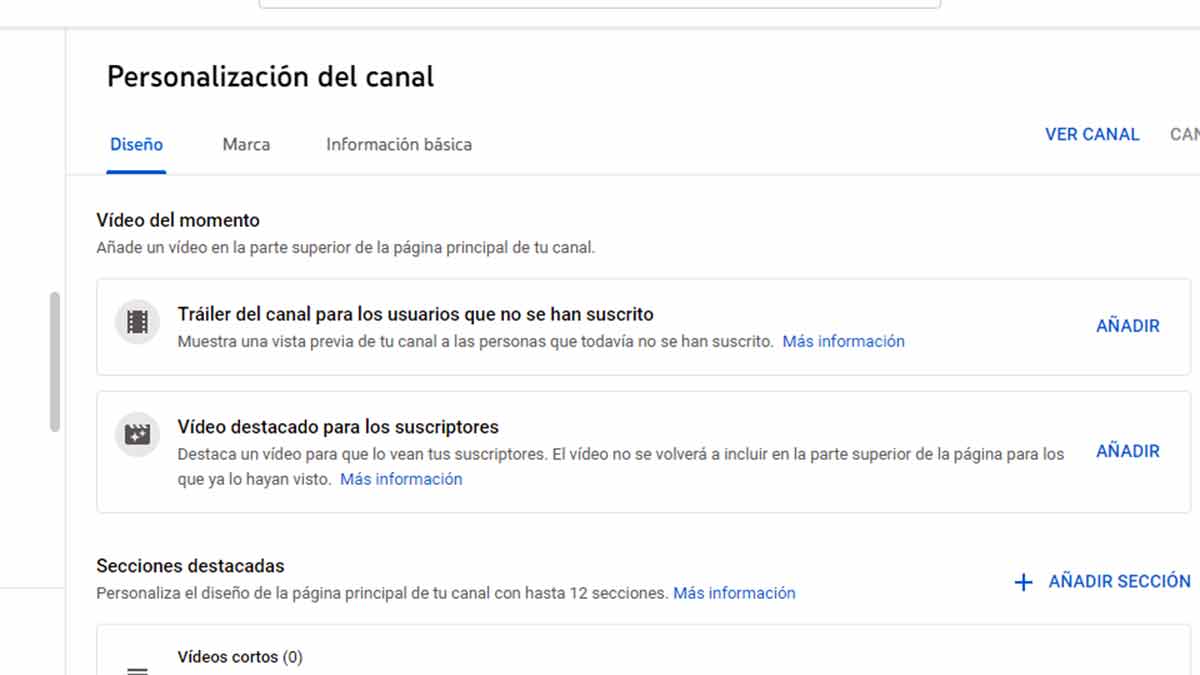Viewport: 1200px width, 675px height.
Task: Click the plus icon beside AÑADIR SECCIÓN
Action: (1023, 582)
